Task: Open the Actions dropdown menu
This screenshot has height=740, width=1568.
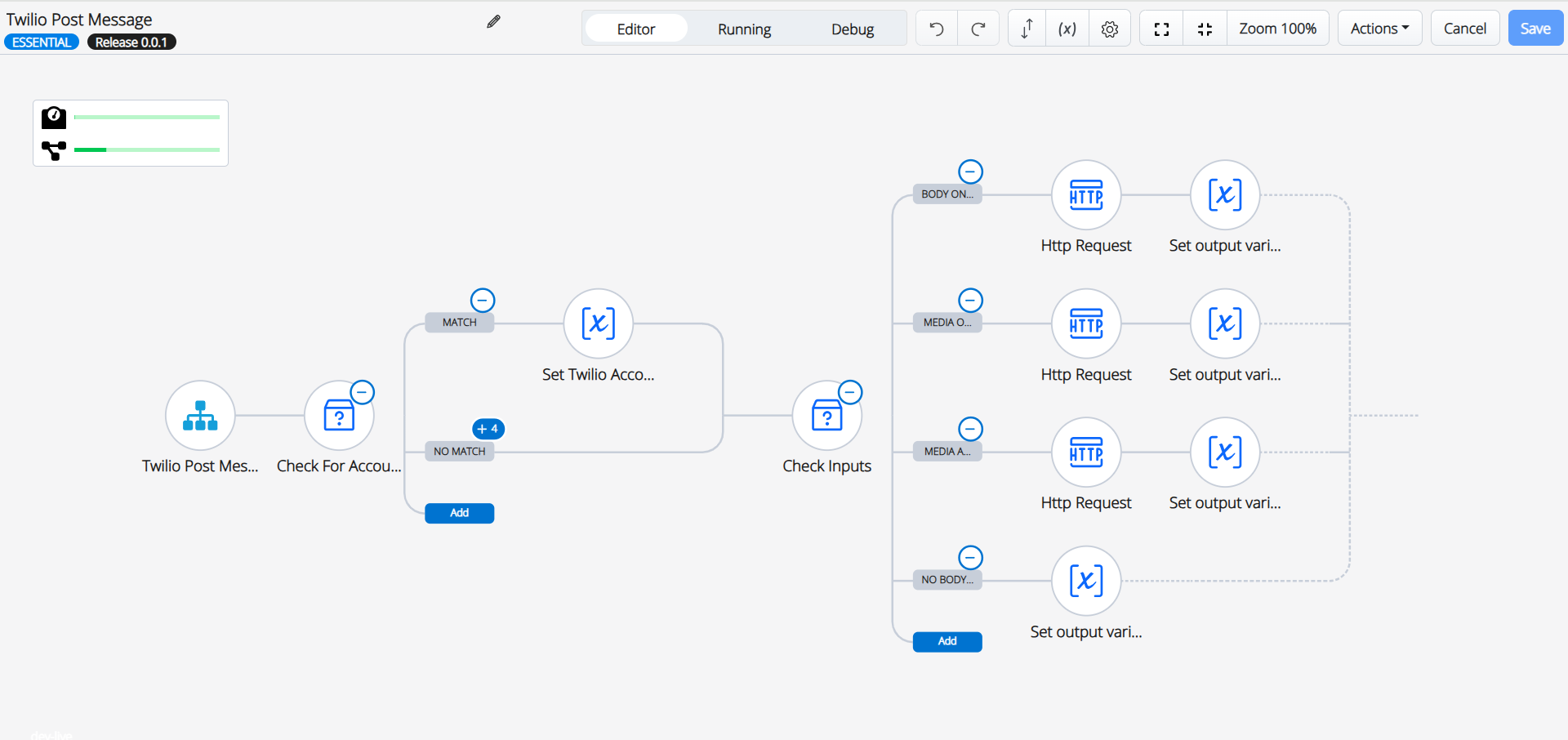Action: [1379, 29]
